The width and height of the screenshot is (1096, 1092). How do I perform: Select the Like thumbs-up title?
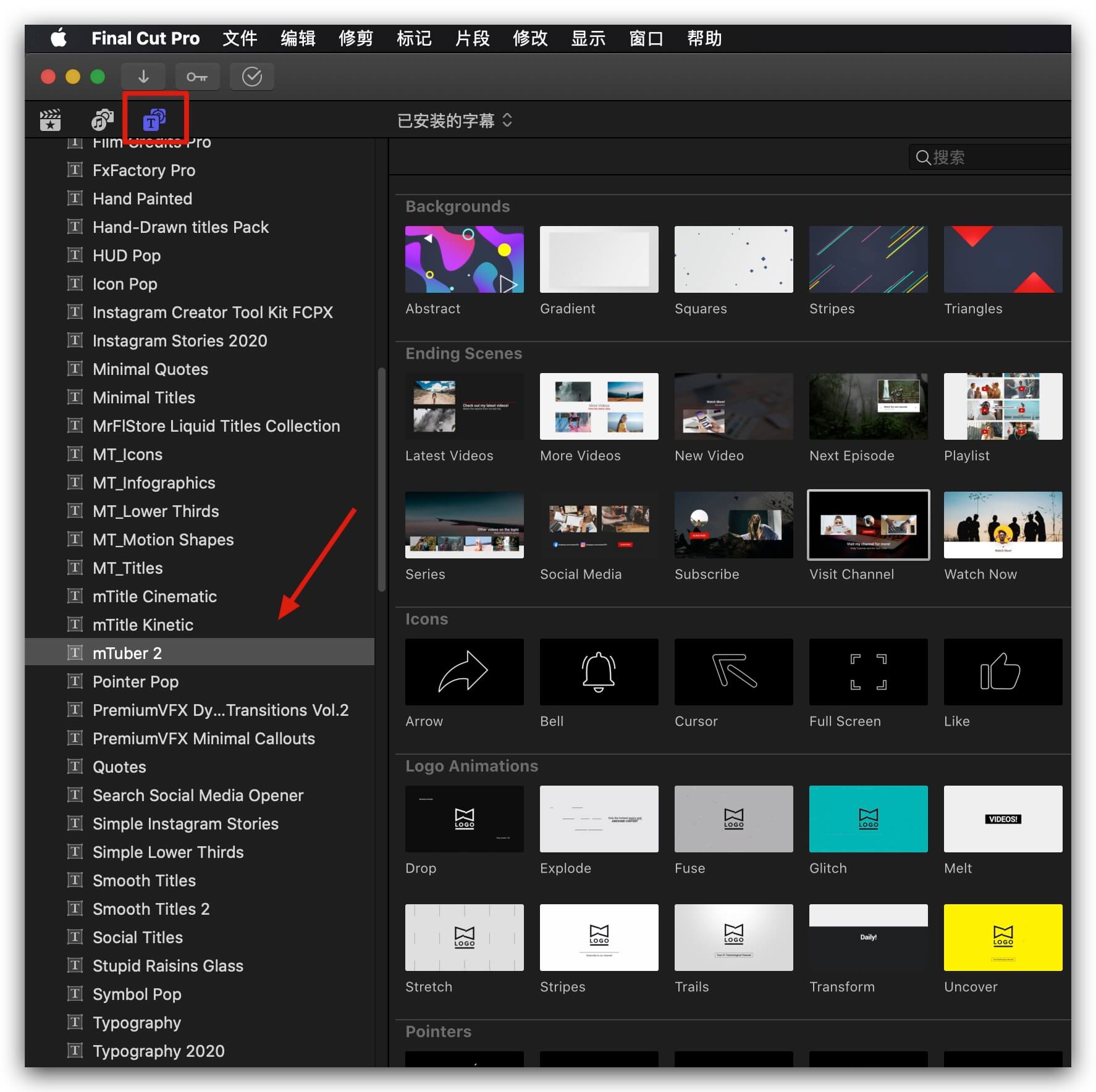click(x=1003, y=671)
